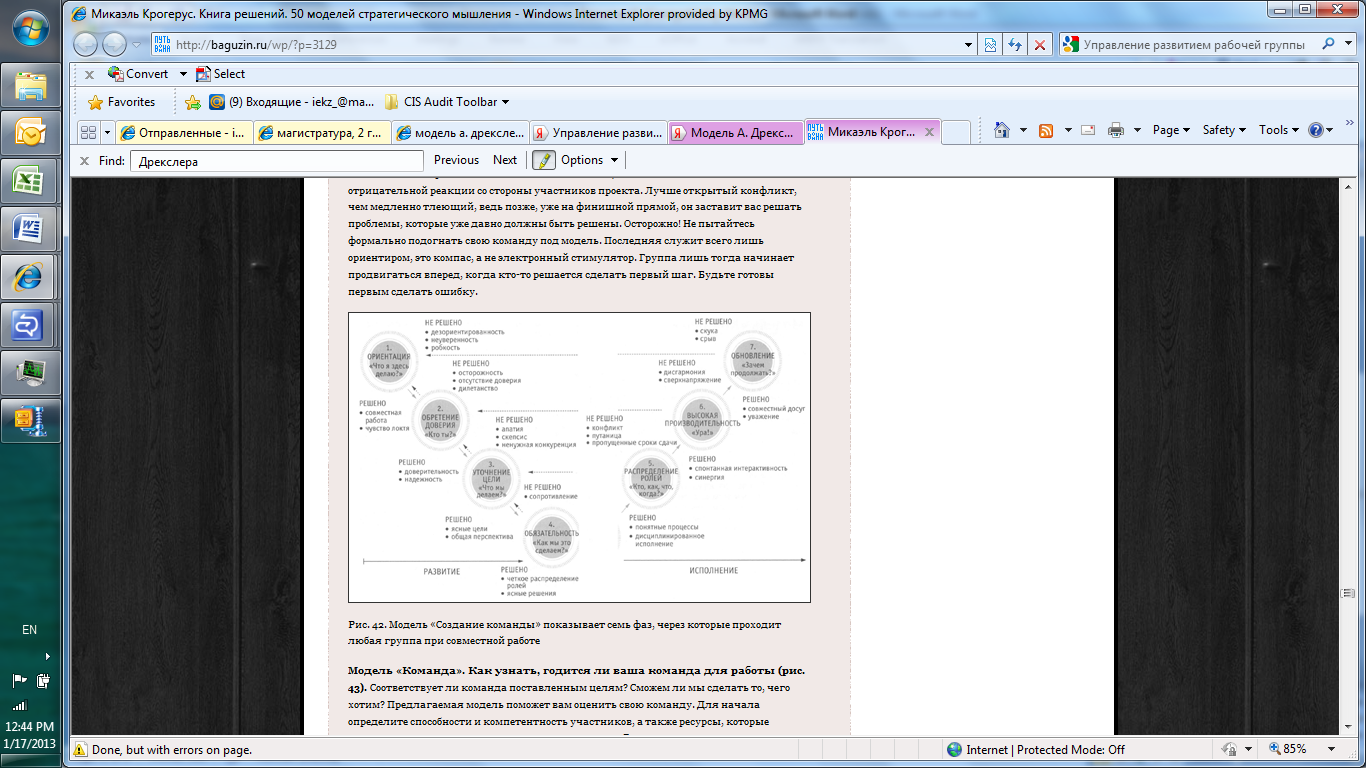The image size is (1366, 768).
Task: Click the search magnifier icon
Action: click(1328, 44)
